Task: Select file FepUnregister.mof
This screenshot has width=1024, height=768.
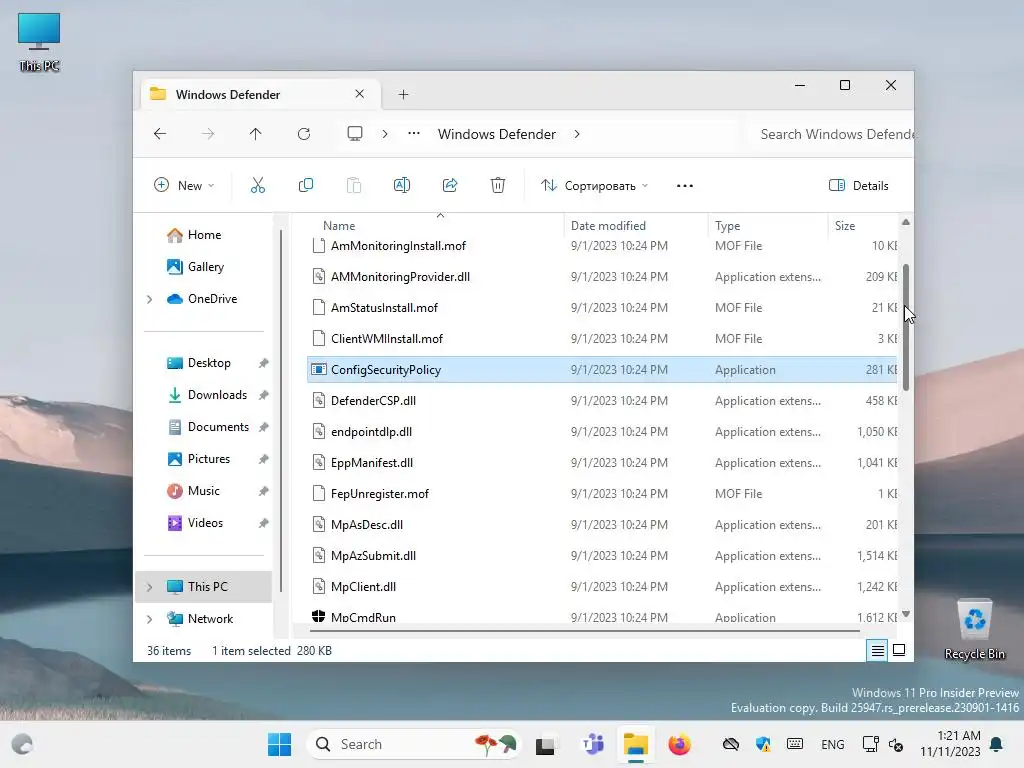Action: tap(379, 494)
